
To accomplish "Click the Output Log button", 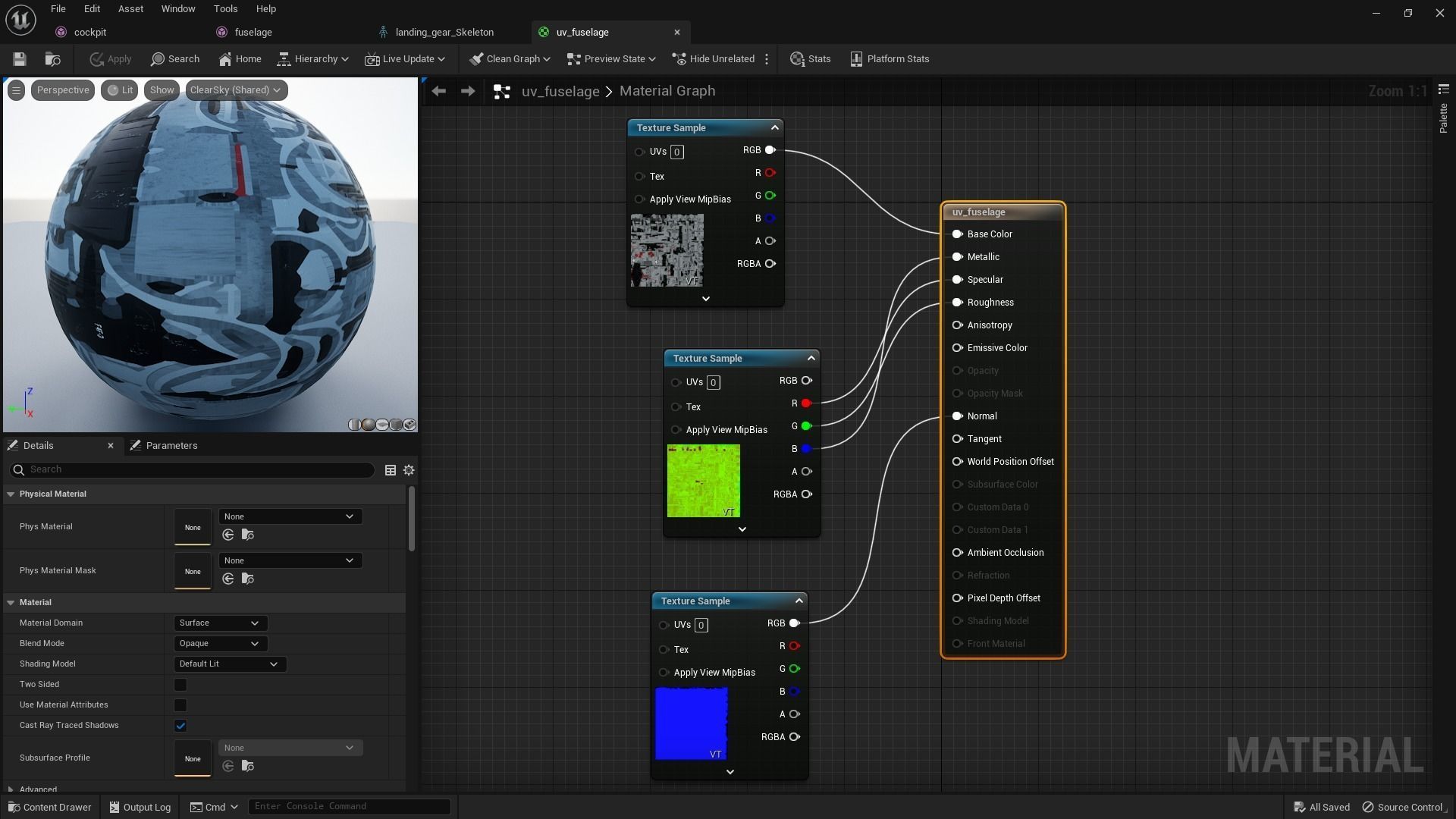I will [140, 807].
